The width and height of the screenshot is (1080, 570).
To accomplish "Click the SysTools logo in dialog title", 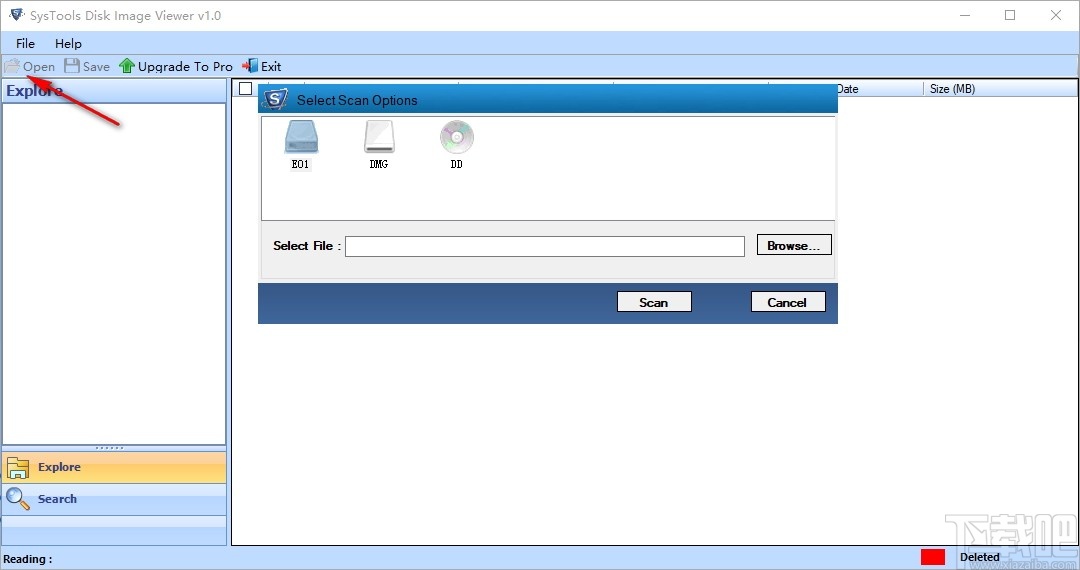I will click(x=276, y=100).
